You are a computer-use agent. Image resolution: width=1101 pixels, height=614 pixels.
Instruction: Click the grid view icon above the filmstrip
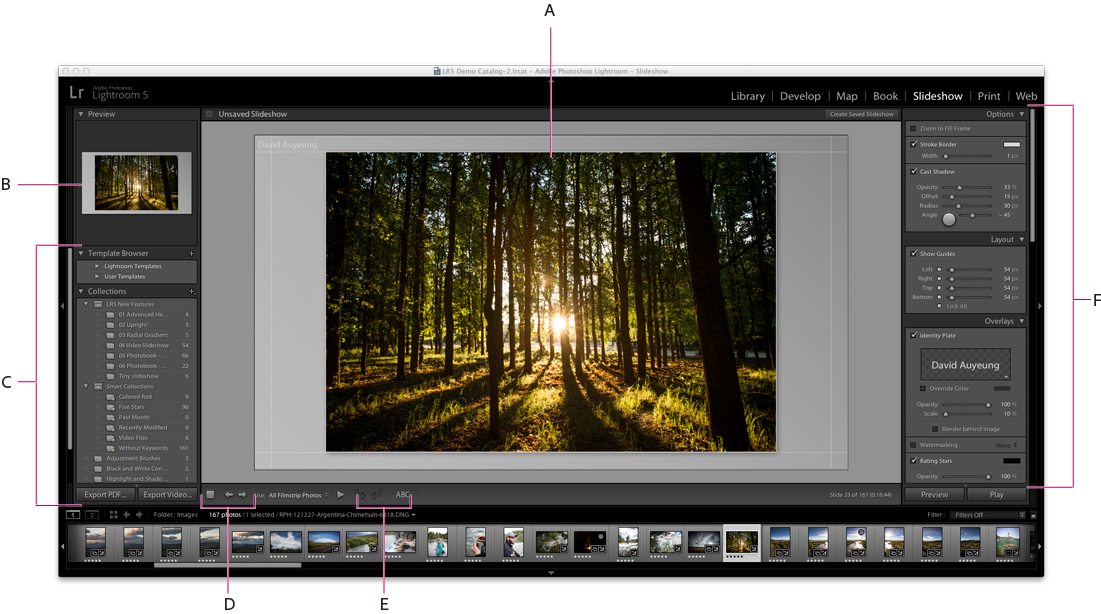[114, 514]
